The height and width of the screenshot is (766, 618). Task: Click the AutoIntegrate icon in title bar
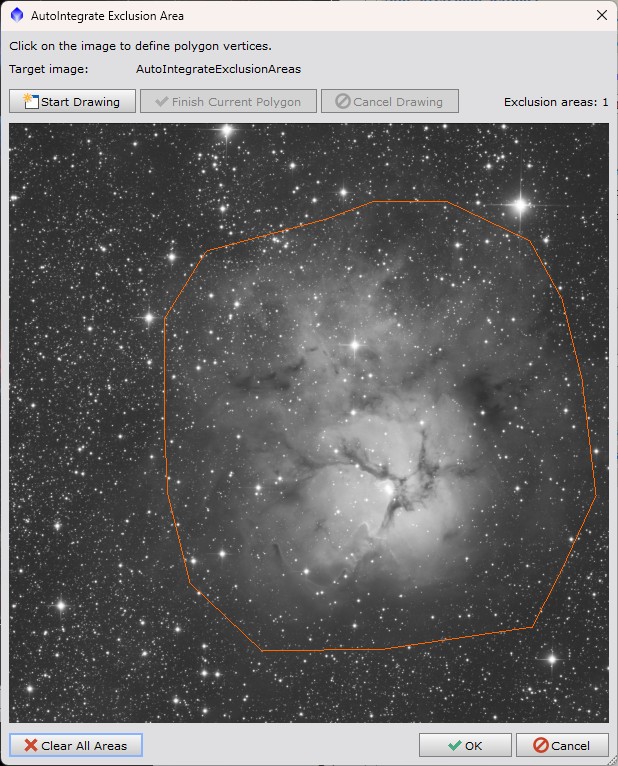click(16, 16)
